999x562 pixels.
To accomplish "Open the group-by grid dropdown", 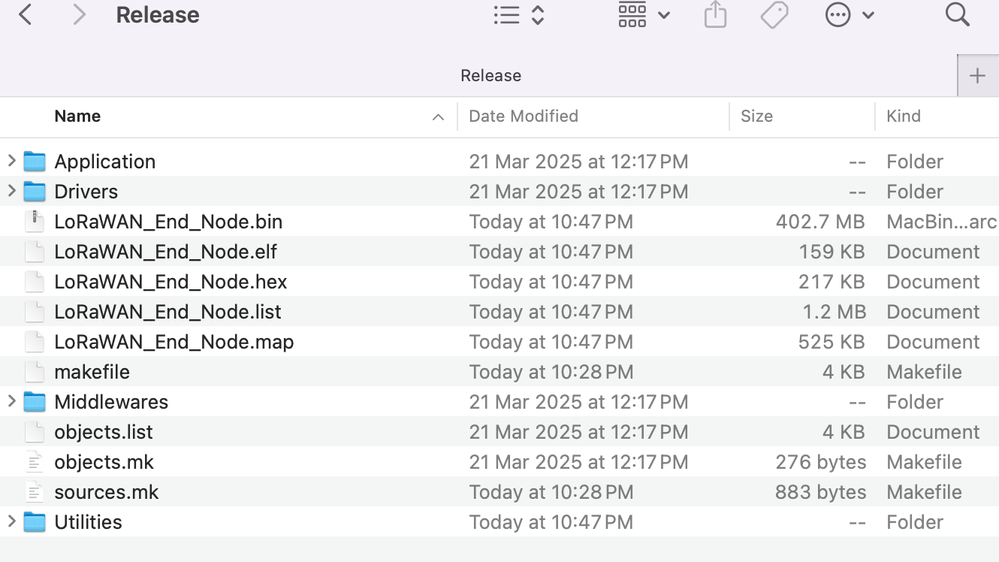I will tap(643, 15).
